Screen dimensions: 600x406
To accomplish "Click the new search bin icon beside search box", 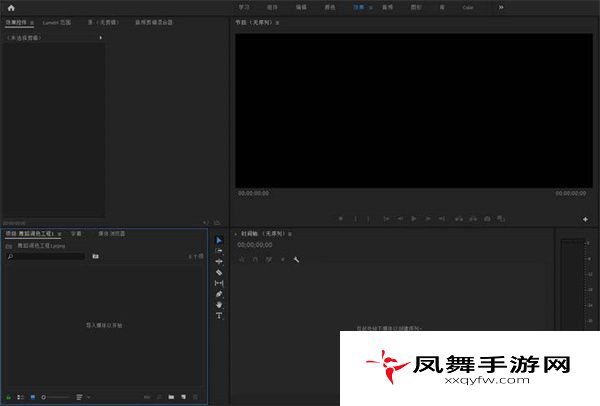I will tap(95, 256).
